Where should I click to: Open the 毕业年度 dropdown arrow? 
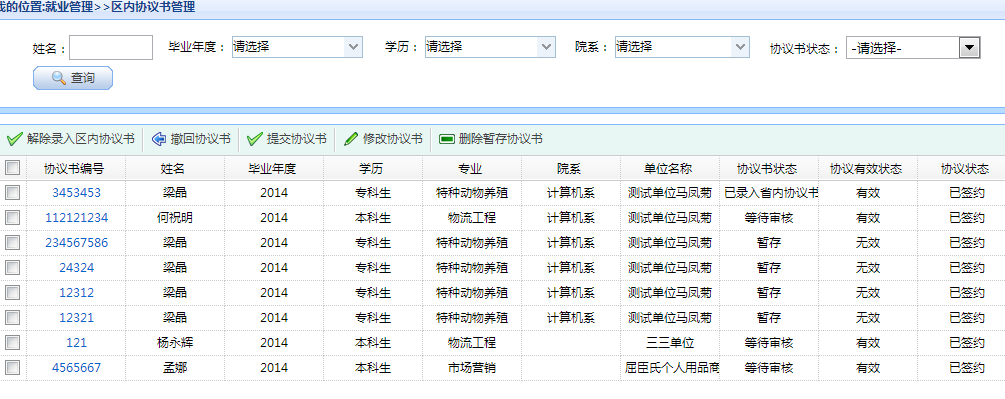click(353, 47)
